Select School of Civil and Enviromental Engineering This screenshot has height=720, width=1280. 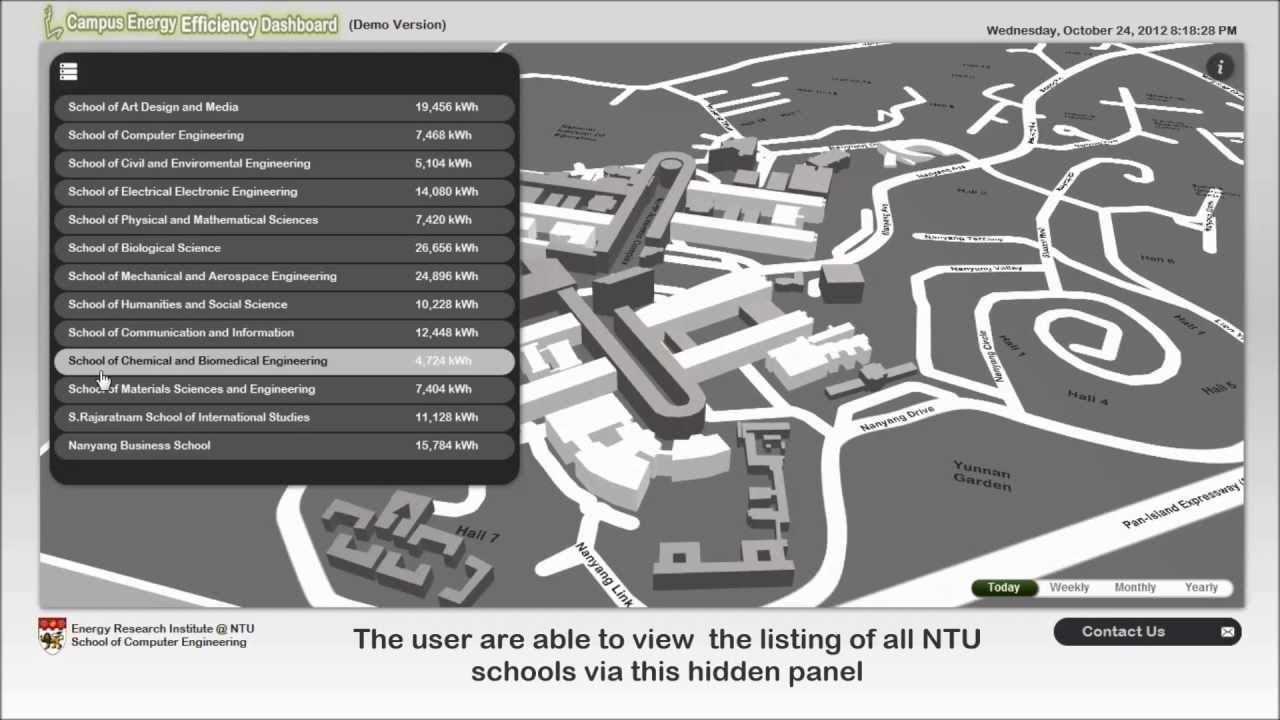pyautogui.click(x=284, y=163)
